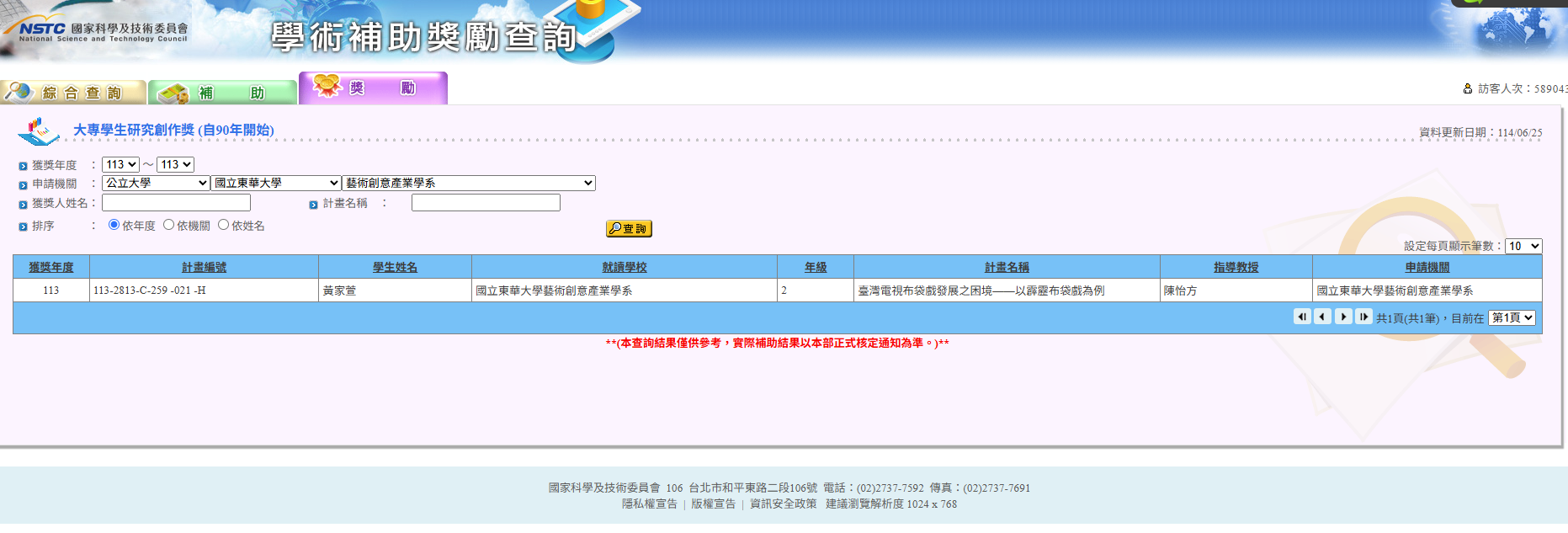
Task: Open the 藝術創意產業學系 department dropdown
Action: pos(469,183)
